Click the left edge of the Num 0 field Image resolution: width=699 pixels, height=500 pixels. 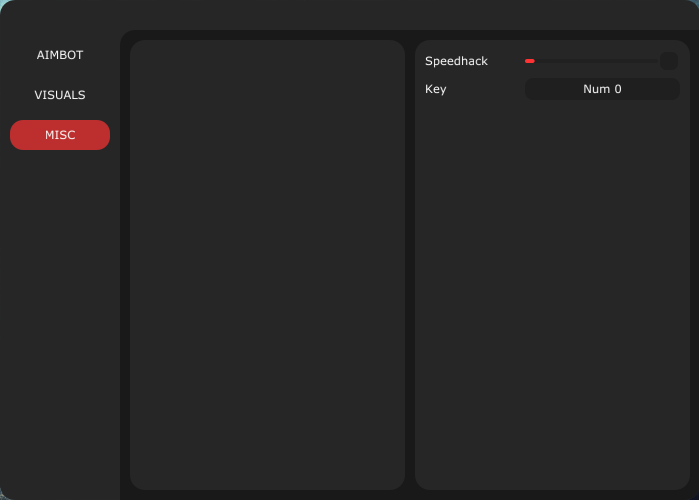pyautogui.click(x=532, y=89)
